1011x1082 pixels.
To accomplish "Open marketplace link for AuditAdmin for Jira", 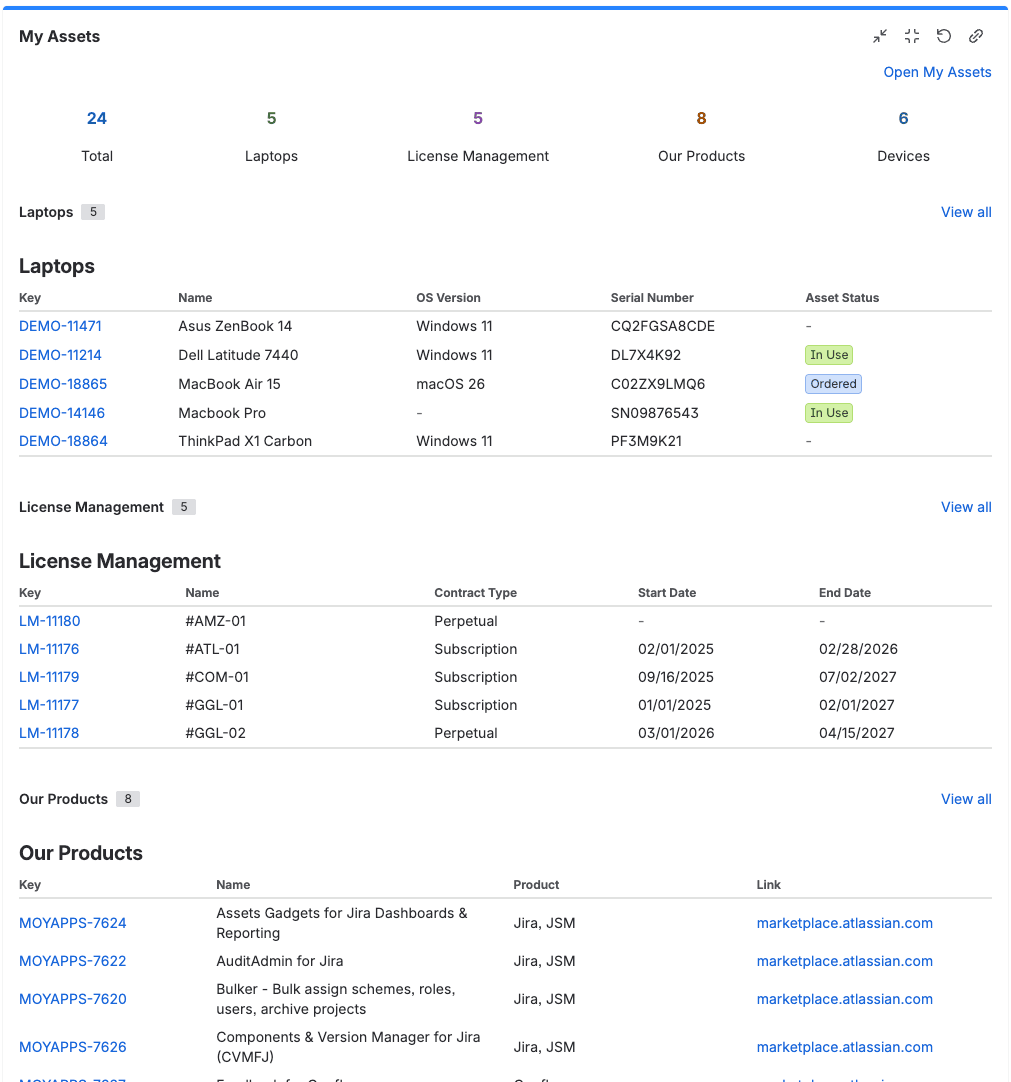I will (x=845, y=961).
